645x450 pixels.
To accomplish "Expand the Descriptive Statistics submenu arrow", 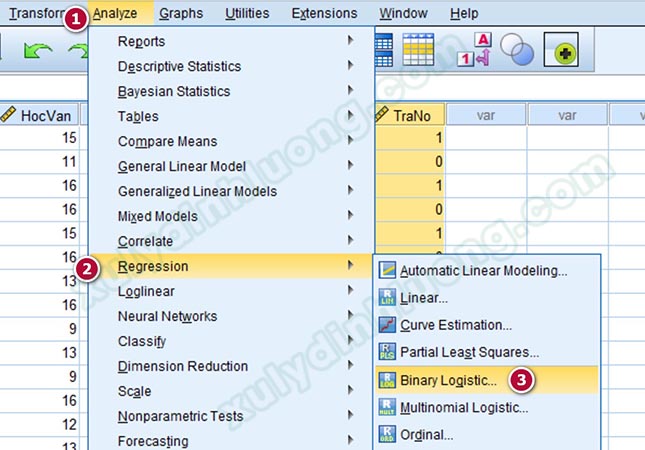I will (x=350, y=65).
